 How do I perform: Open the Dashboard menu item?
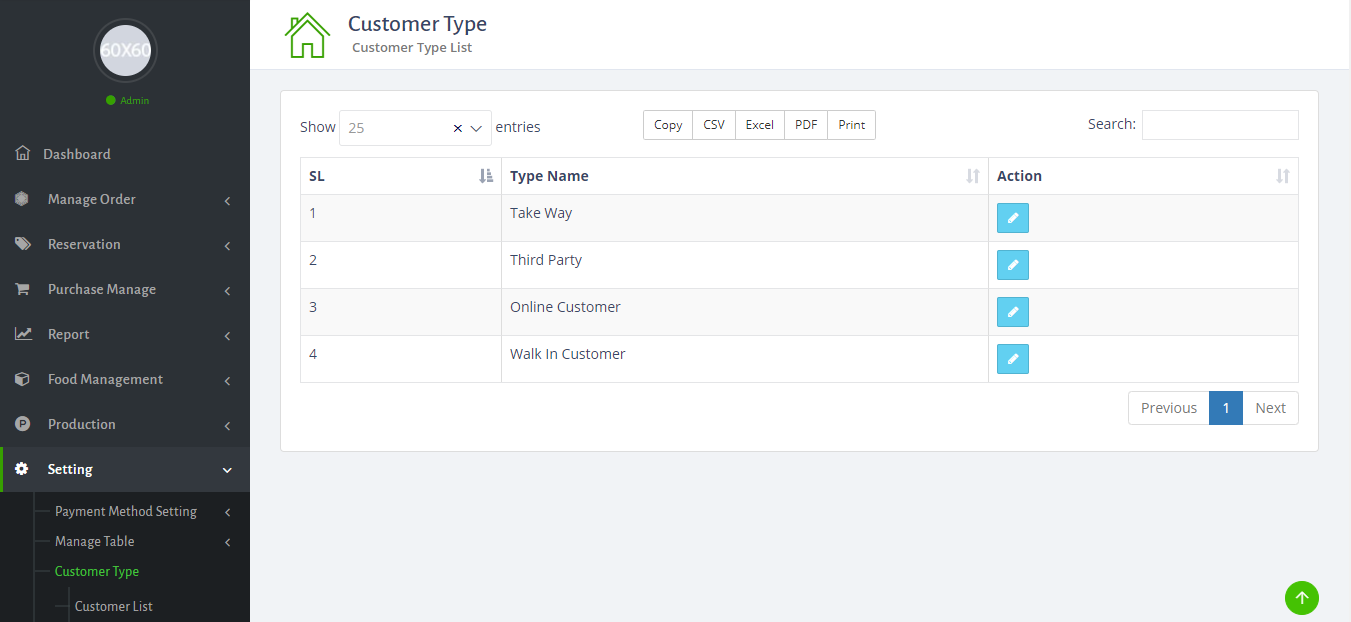(77, 154)
